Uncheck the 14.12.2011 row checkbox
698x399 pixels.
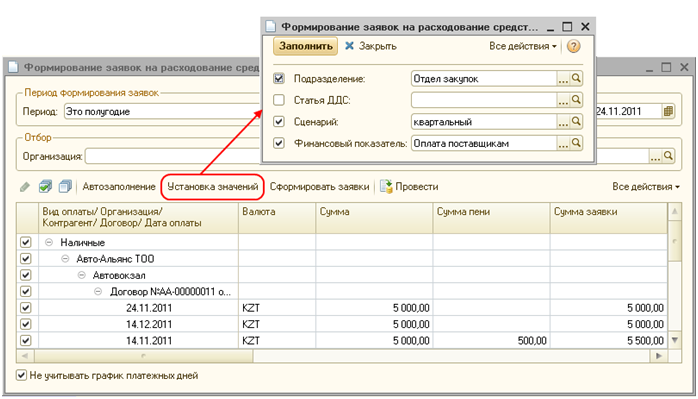[x=26, y=324]
